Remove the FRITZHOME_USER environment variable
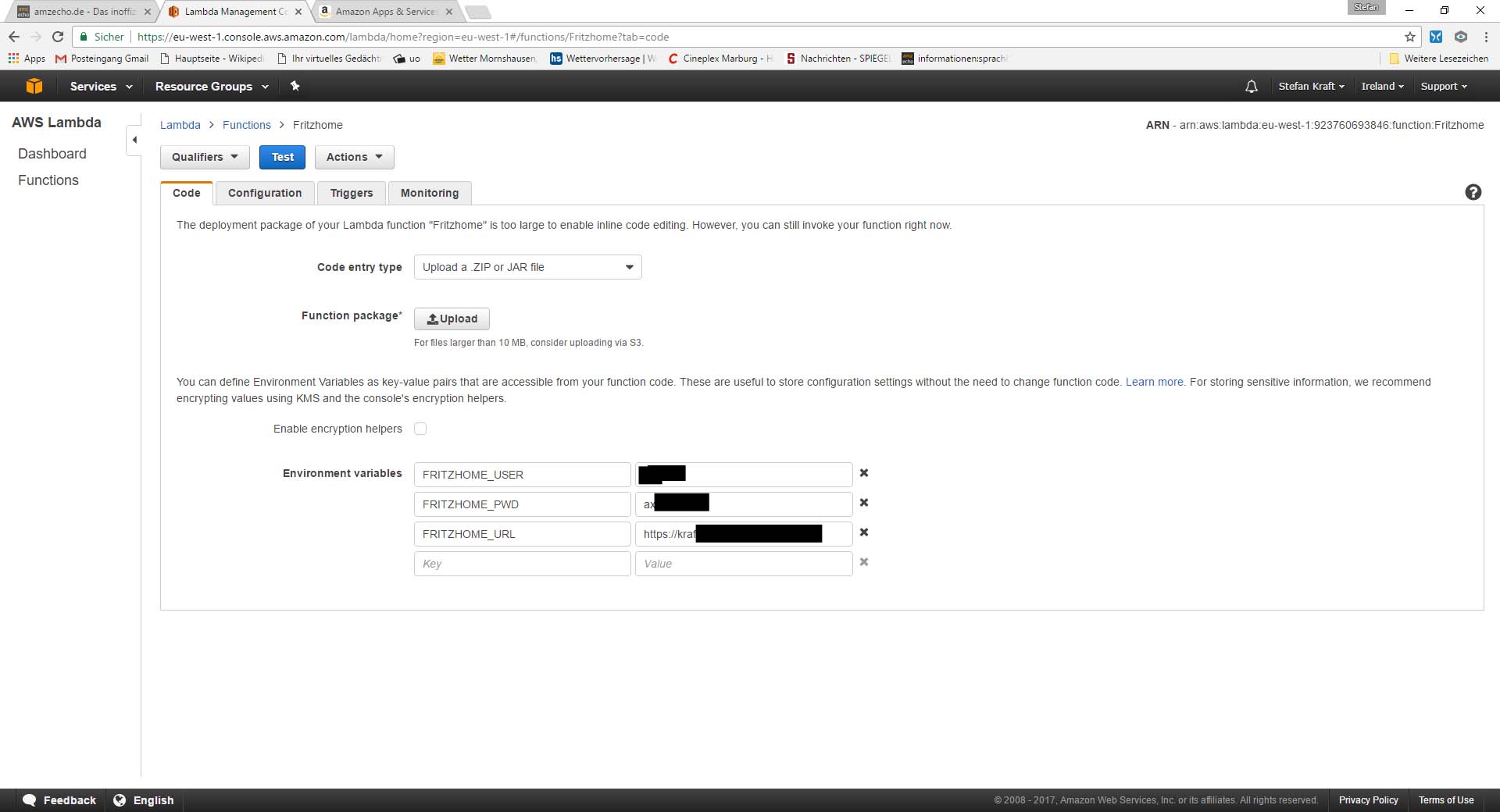 coord(864,473)
